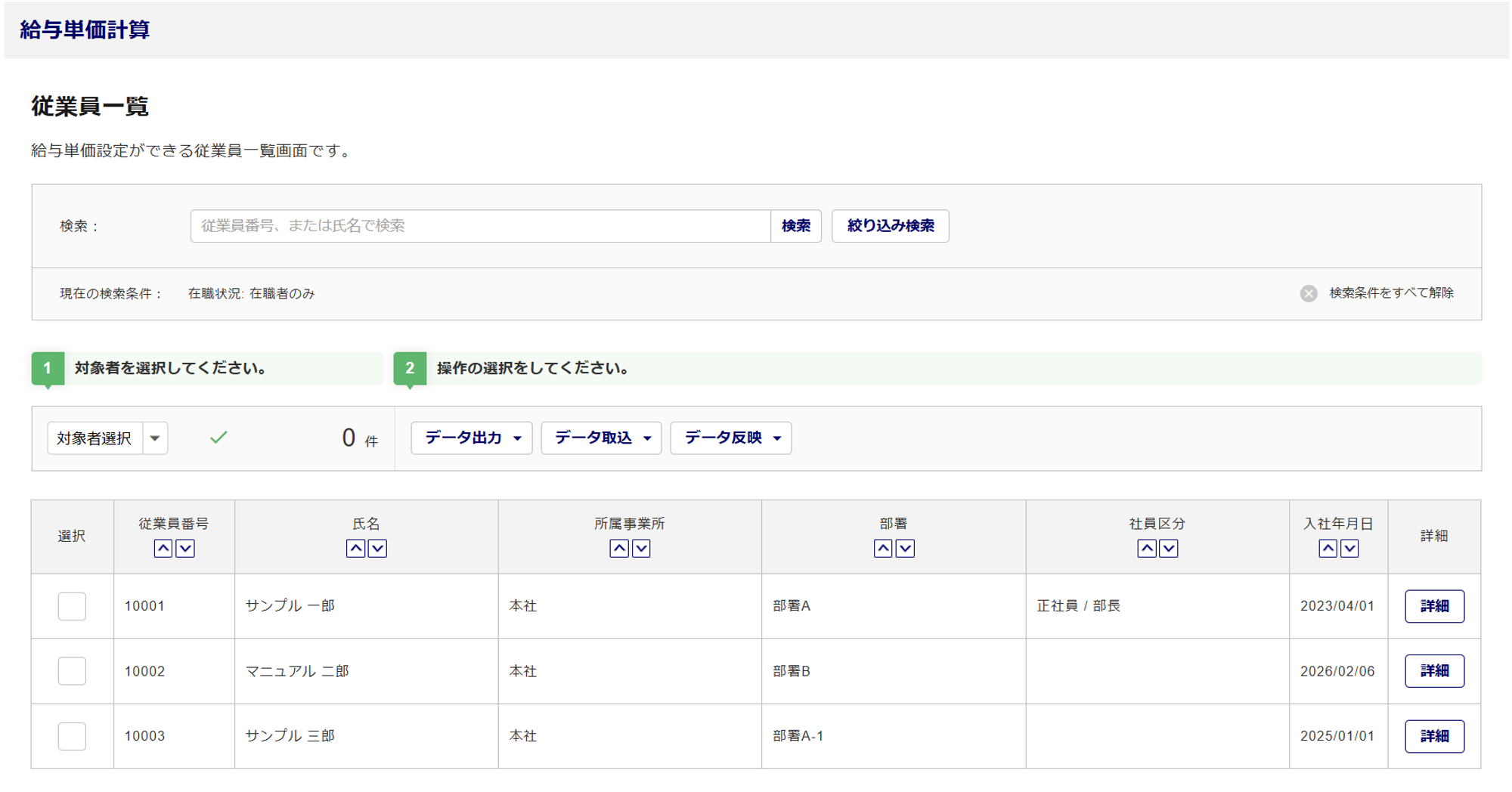This screenshot has width=1512, height=792.
Task: Click the clear all search conditions X icon
Action: point(1309,293)
